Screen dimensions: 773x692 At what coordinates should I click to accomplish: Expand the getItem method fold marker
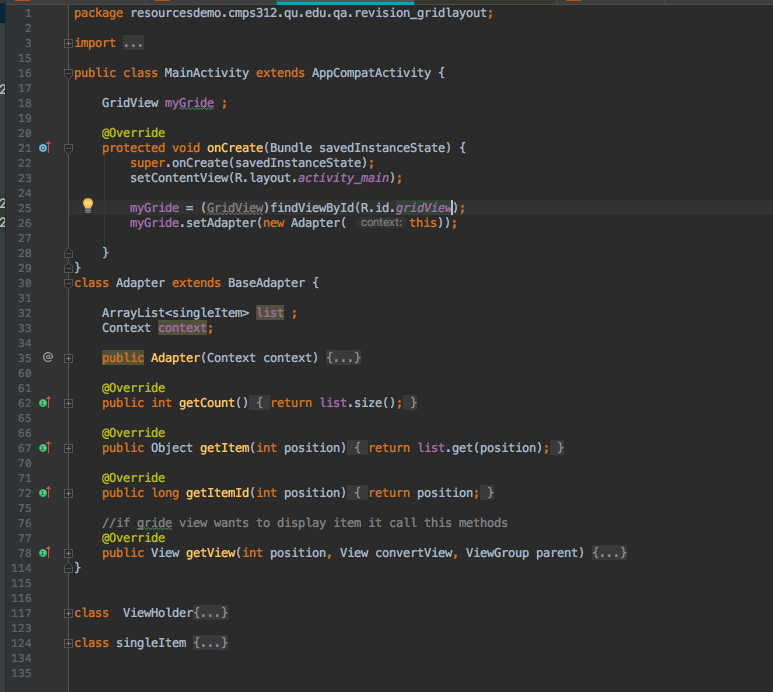(69, 449)
